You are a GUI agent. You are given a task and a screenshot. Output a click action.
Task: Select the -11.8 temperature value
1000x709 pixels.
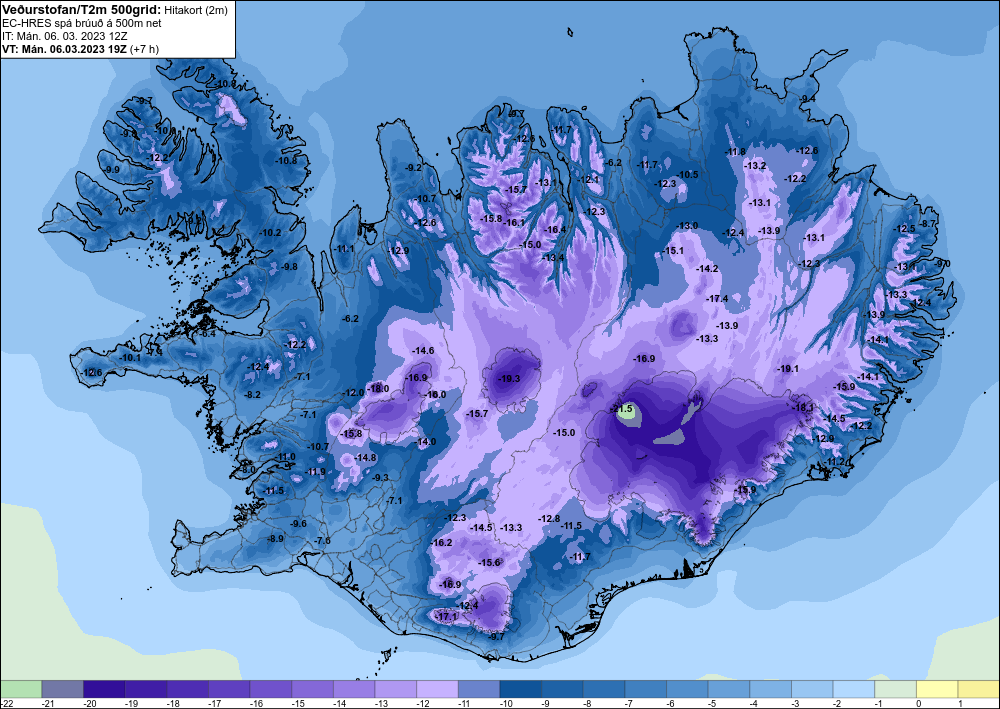(735, 152)
